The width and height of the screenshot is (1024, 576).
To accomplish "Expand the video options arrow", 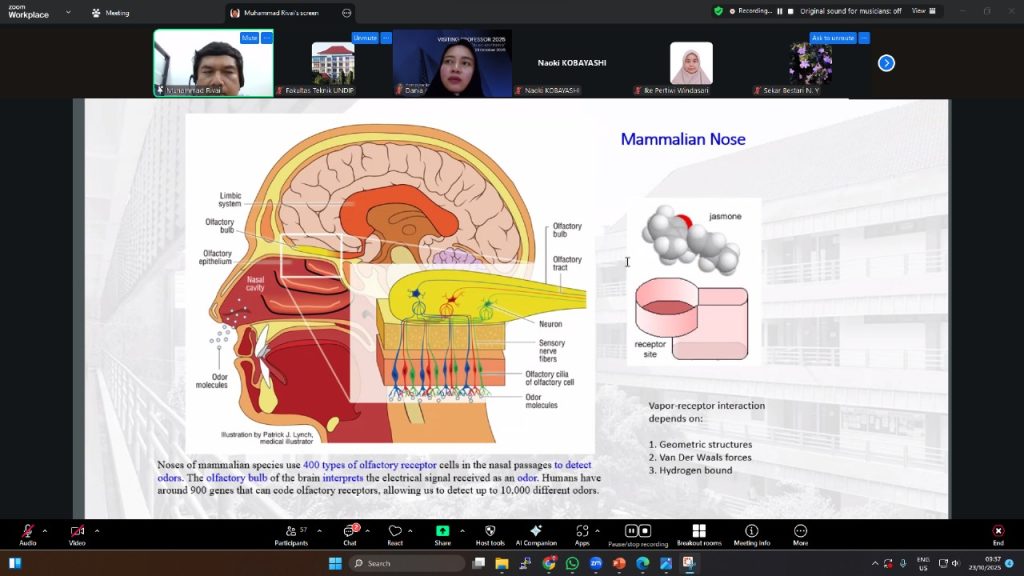I will tap(97, 531).
